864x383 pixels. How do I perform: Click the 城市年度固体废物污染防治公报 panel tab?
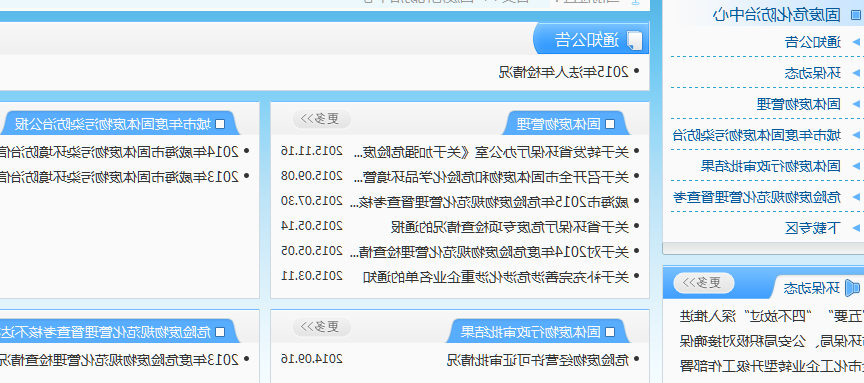[112, 124]
